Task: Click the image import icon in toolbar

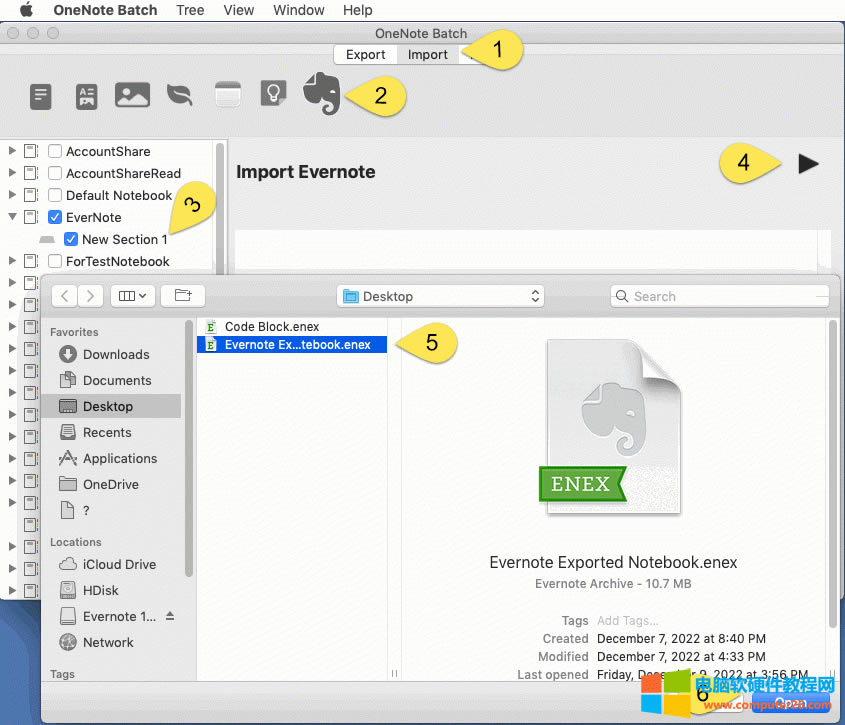Action: 132,93
